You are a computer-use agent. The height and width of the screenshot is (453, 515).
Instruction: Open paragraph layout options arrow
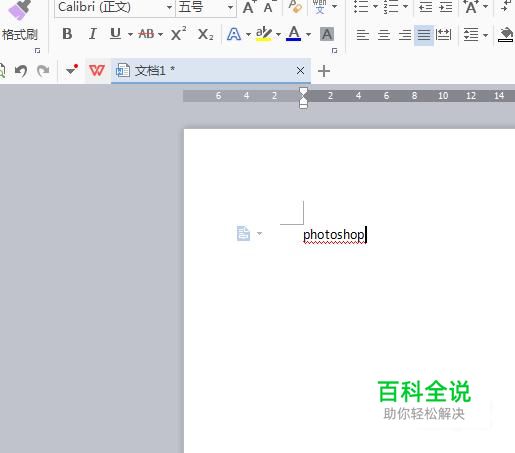tap(259, 234)
